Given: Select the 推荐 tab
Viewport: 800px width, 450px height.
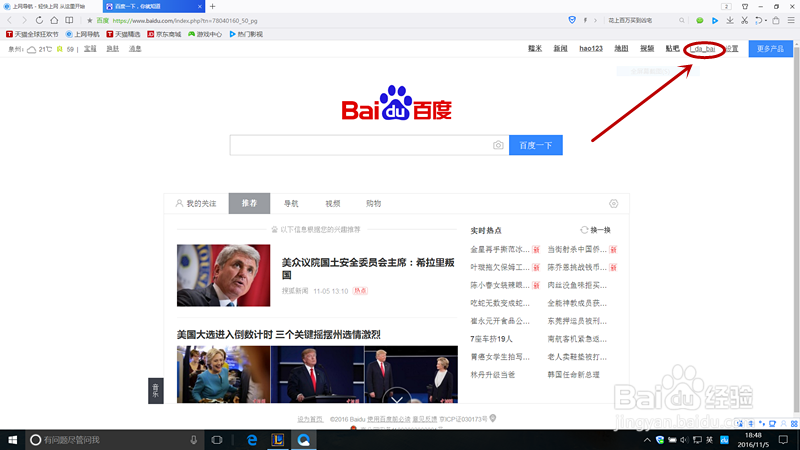Looking at the screenshot, I should click(x=249, y=204).
